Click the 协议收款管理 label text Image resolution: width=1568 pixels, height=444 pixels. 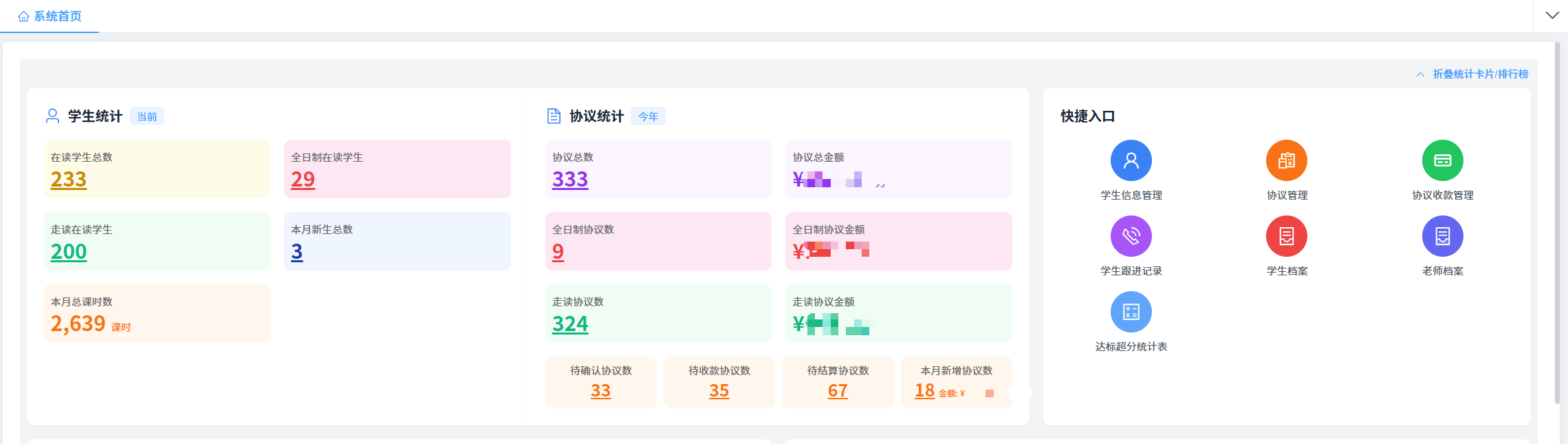(x=1442, y=195)
